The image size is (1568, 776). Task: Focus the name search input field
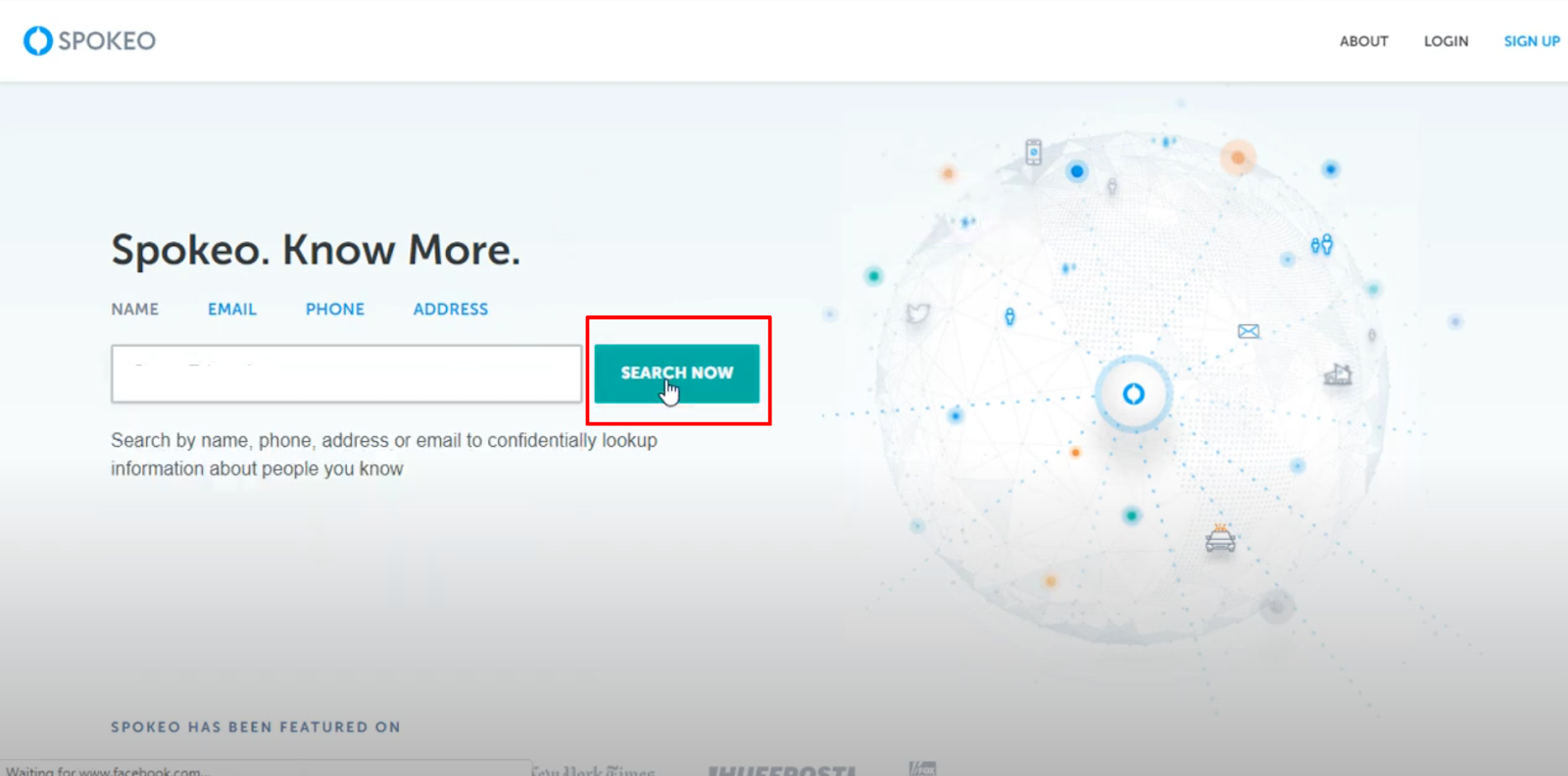346,373
